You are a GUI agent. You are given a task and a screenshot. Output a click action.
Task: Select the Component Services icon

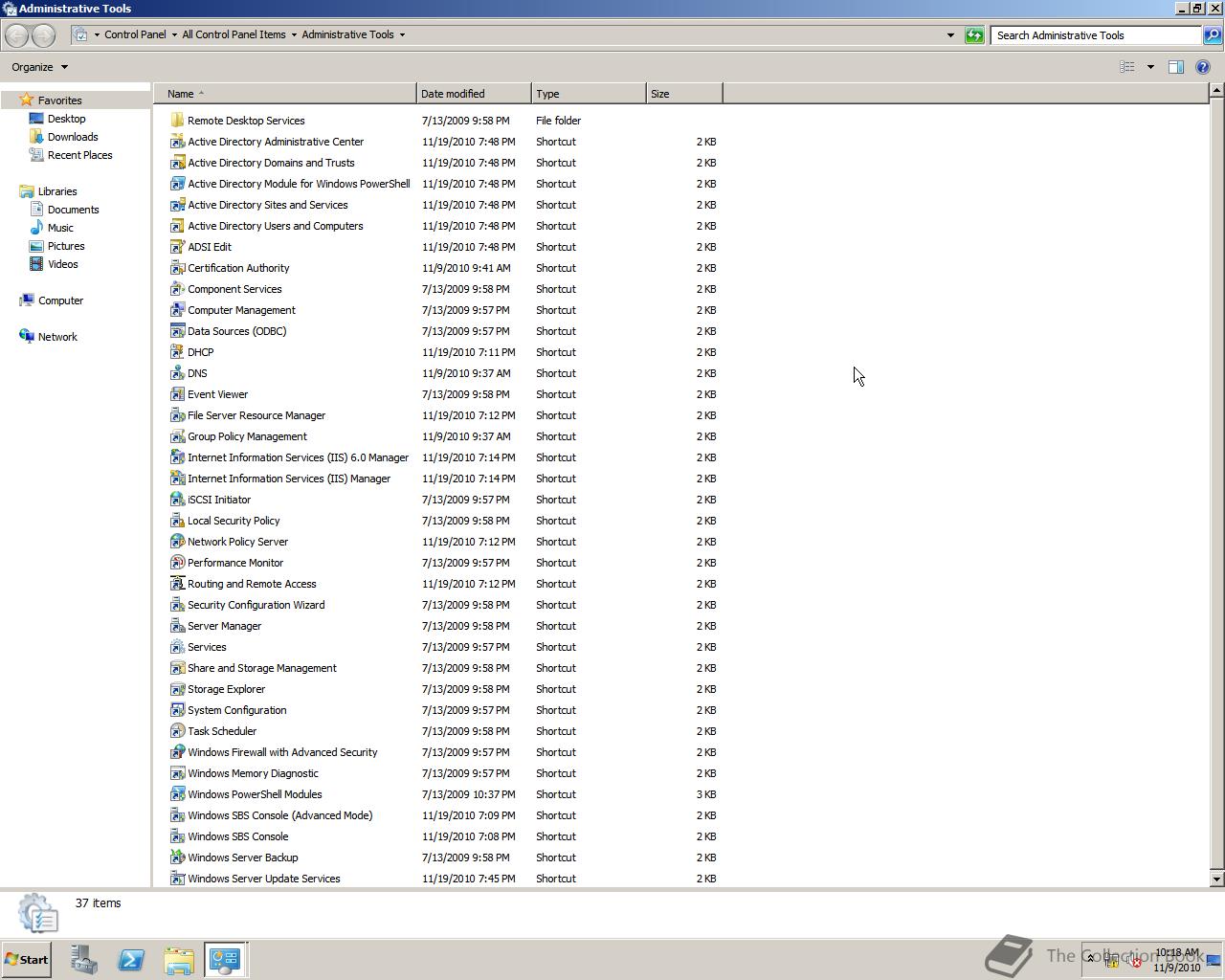coord(177,289)
